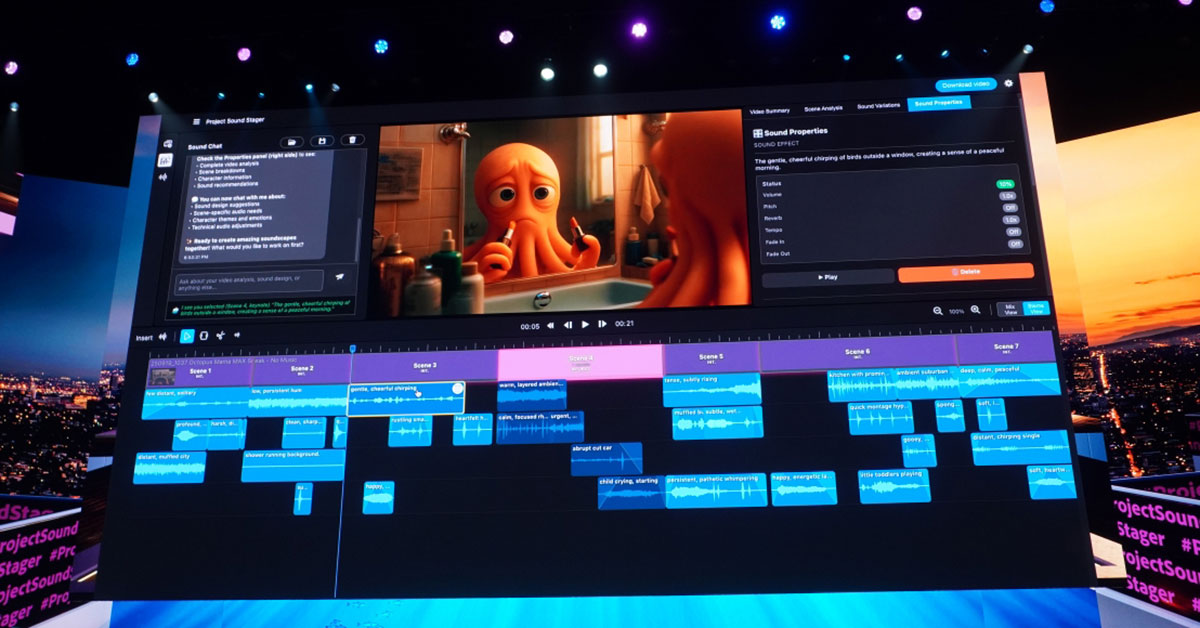The image size is (1200, 628).
Task: Open the hamburger menu beside Project Sound Stager
Action: click(196, 121)
